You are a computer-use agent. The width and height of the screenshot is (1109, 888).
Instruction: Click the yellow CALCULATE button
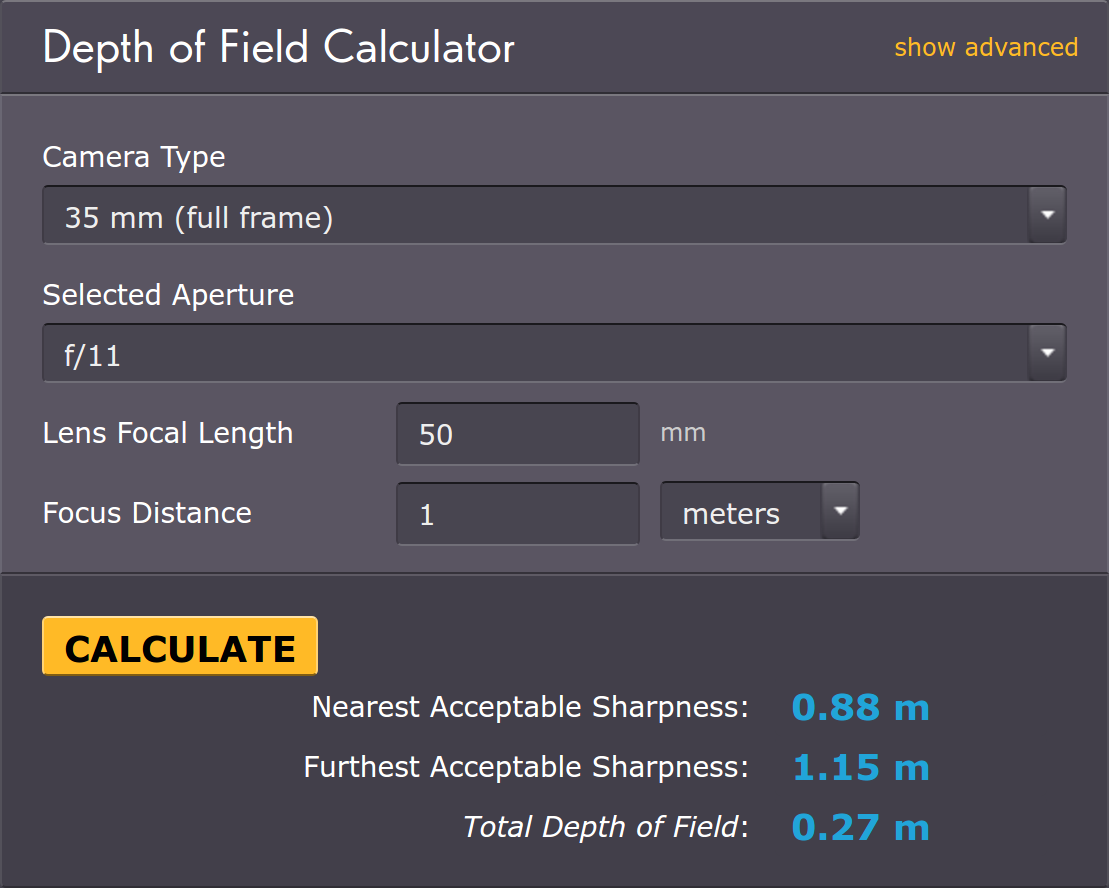(180, 645)
